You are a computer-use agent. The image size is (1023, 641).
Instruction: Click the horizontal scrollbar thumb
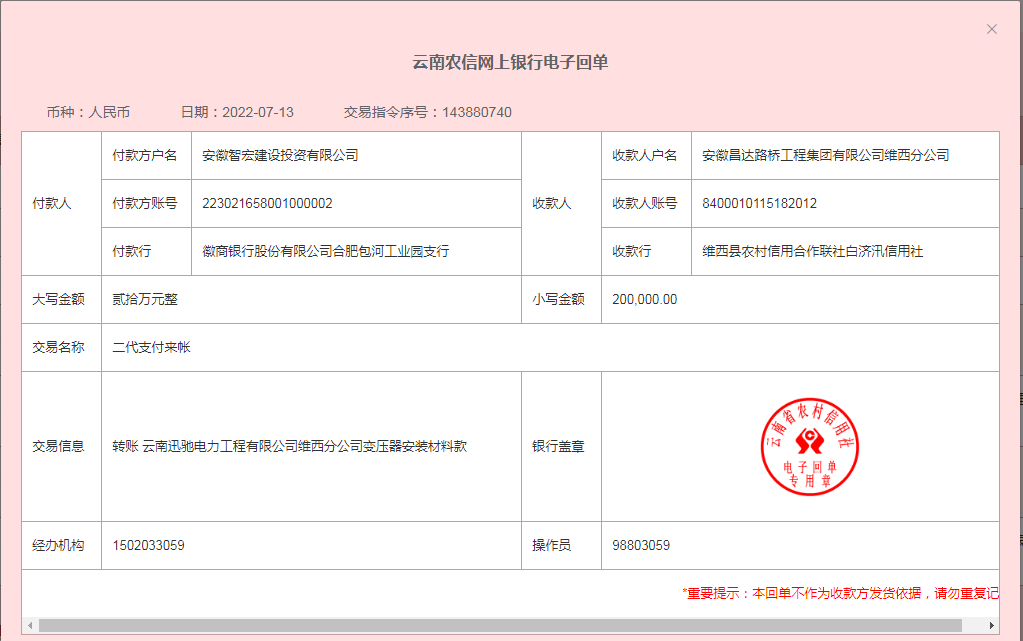pos(500,625)
